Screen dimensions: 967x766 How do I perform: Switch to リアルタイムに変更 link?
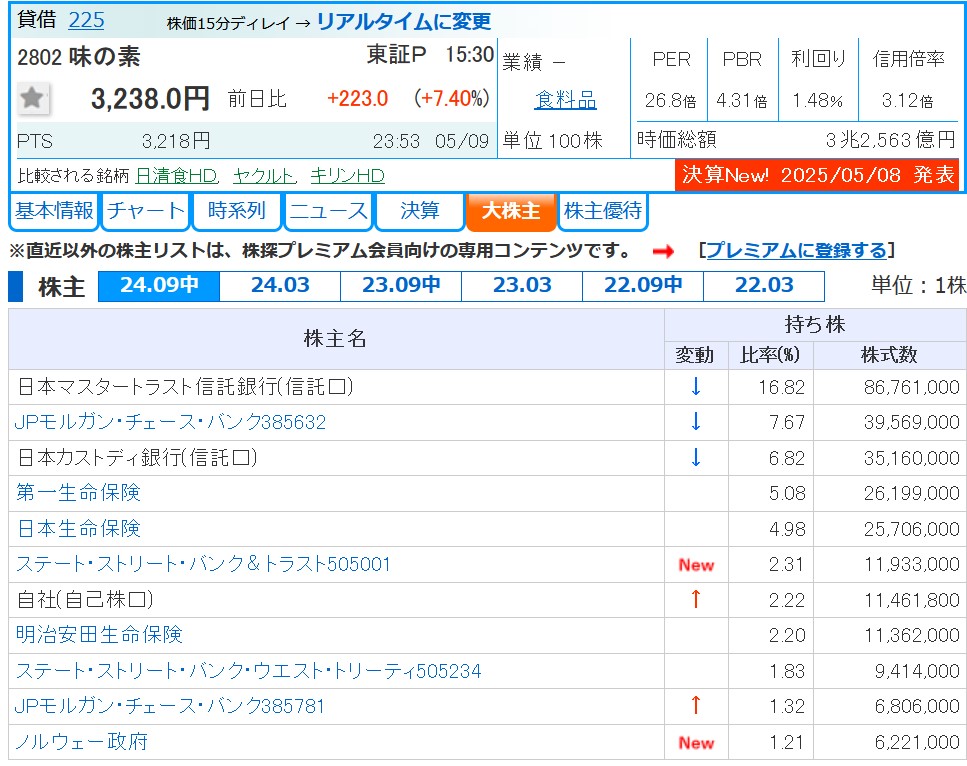pos(404,22)
